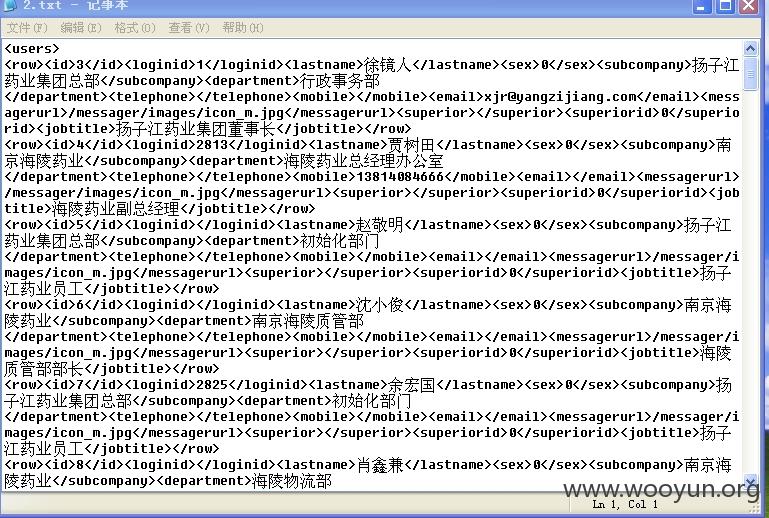This screenshot has width=769, height=518.
Task: Click the Ln 1, Col 1 status indicator
Action: pos(625,504)
